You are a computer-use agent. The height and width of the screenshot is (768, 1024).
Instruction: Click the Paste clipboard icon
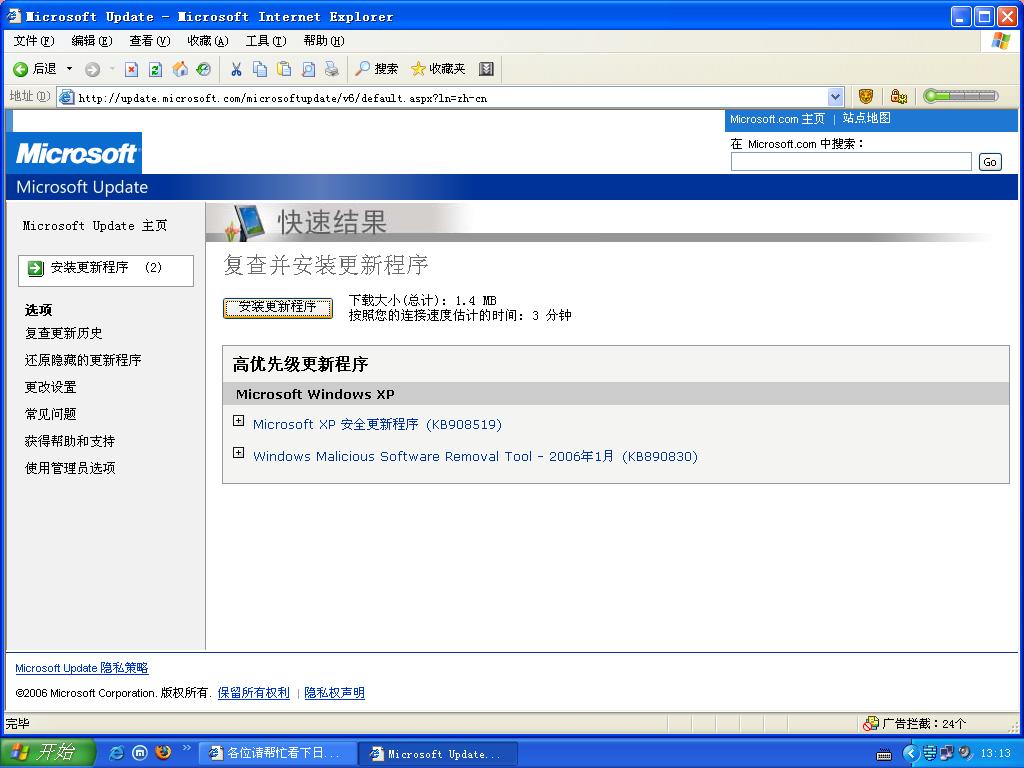[284, 69]
